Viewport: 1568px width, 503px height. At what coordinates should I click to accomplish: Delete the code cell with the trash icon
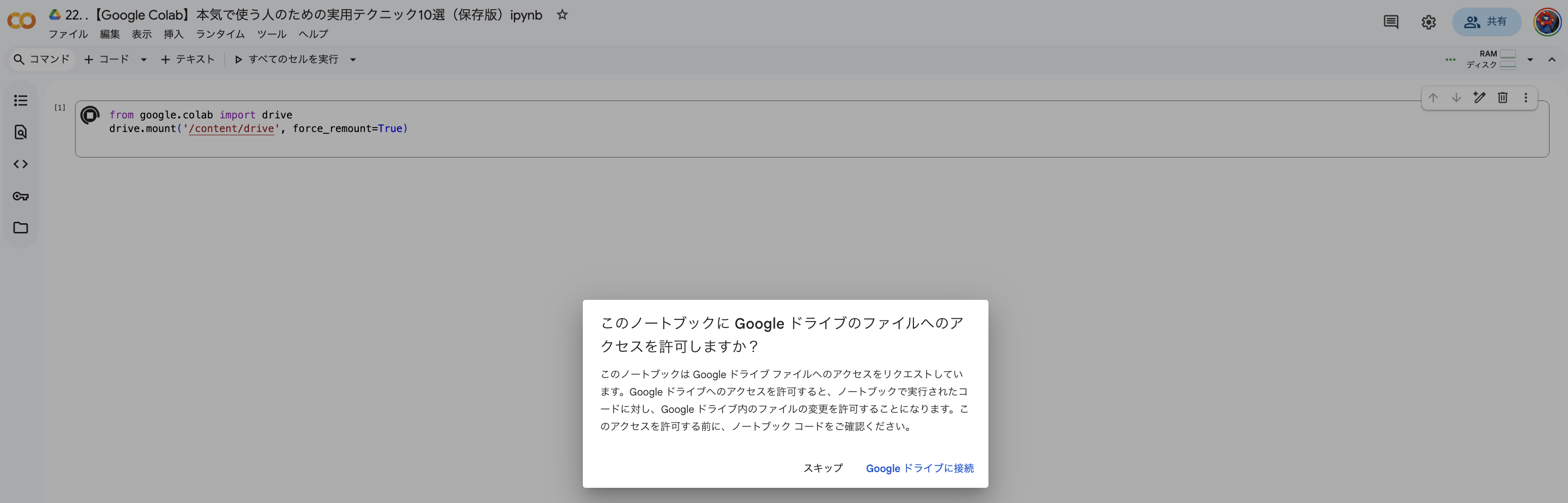1503,97
